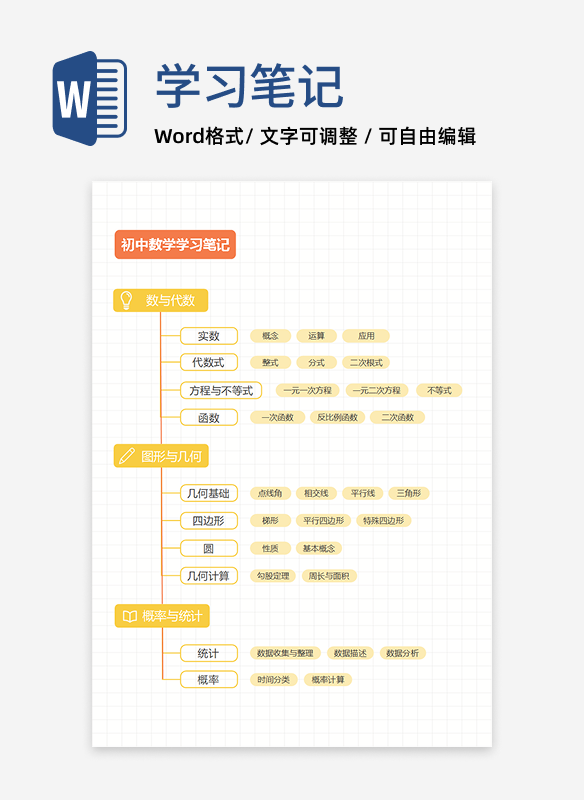Select the 反比例函数 tag
Screen dimensions: 584x800
click(x=337, y=417)
